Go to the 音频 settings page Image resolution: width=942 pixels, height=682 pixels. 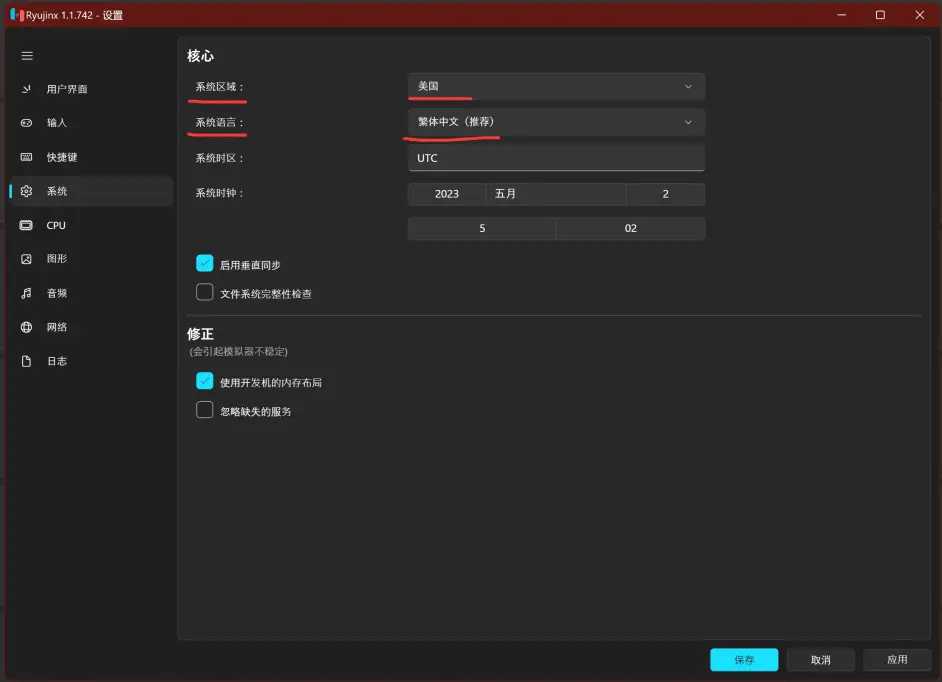[x=91, y=293]
